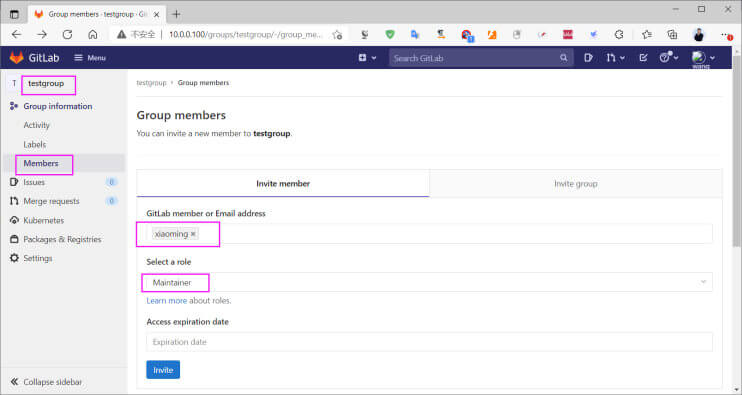
Task: Open the Menu hamburger button
Action: pyautogui.click(x=90, y=58)
